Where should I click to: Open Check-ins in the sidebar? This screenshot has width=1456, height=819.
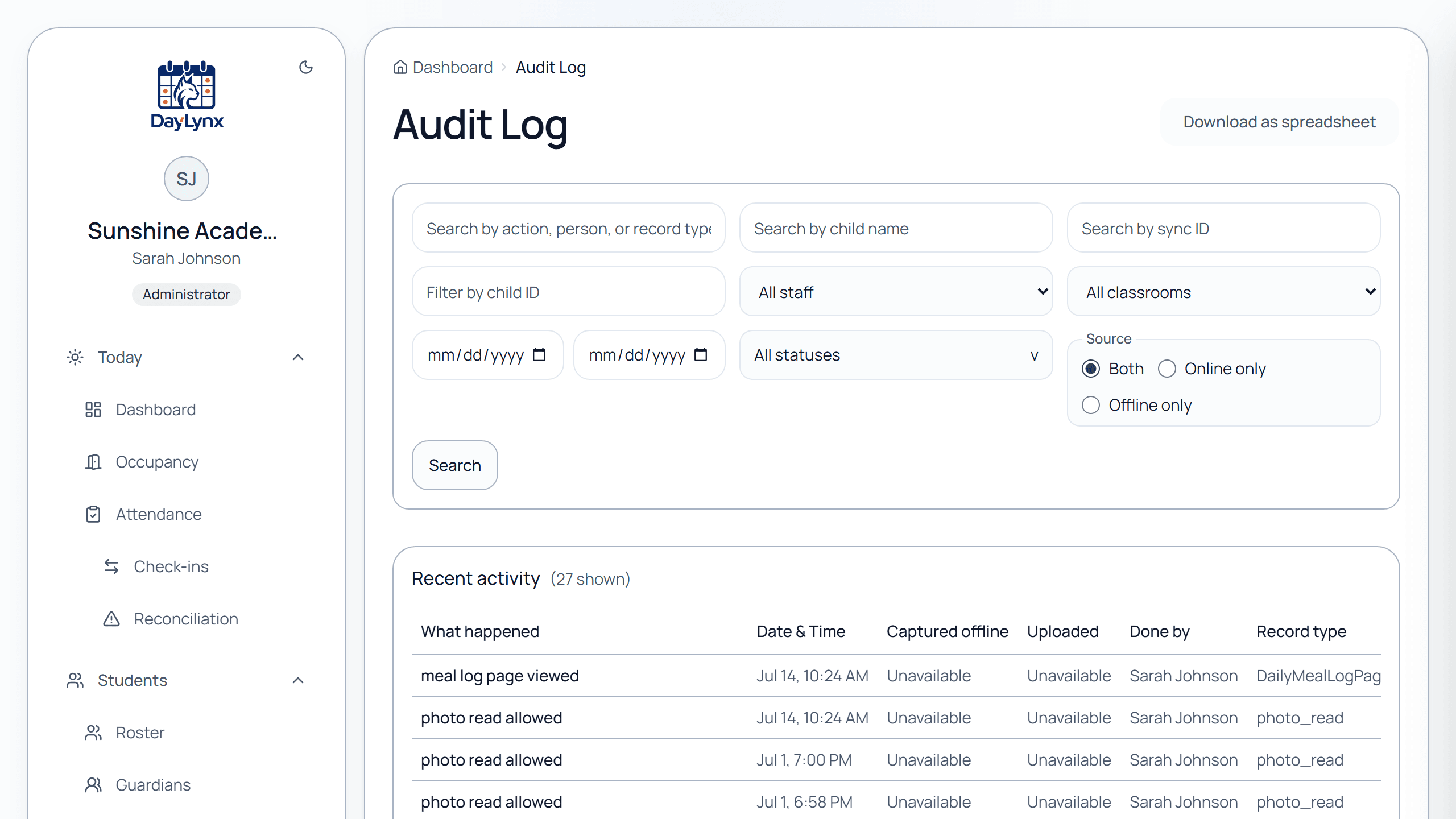coord(171,566)
